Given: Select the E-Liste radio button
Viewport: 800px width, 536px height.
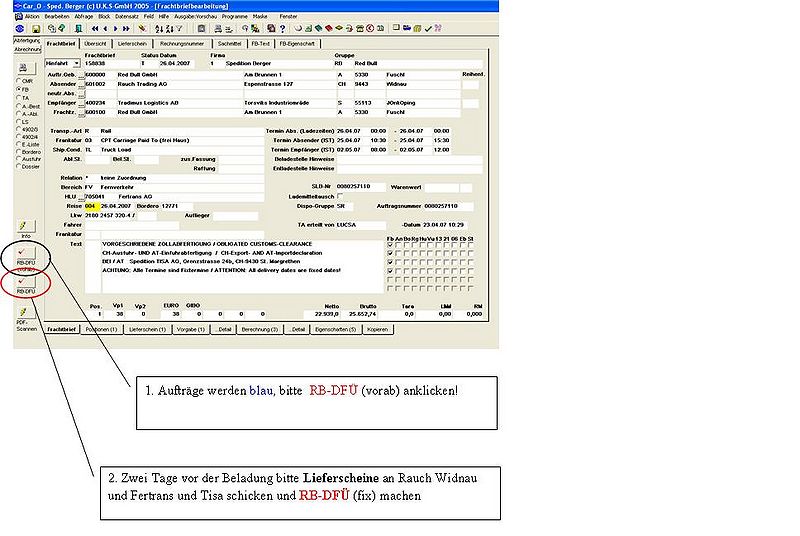Looking at the screenshot, I should click(x=19, y=144).
